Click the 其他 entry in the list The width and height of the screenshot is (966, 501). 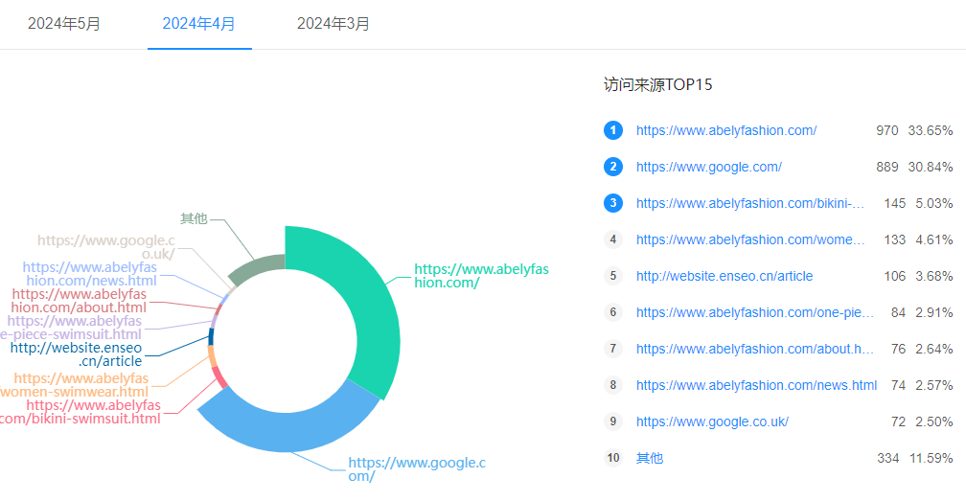(649, 458)
